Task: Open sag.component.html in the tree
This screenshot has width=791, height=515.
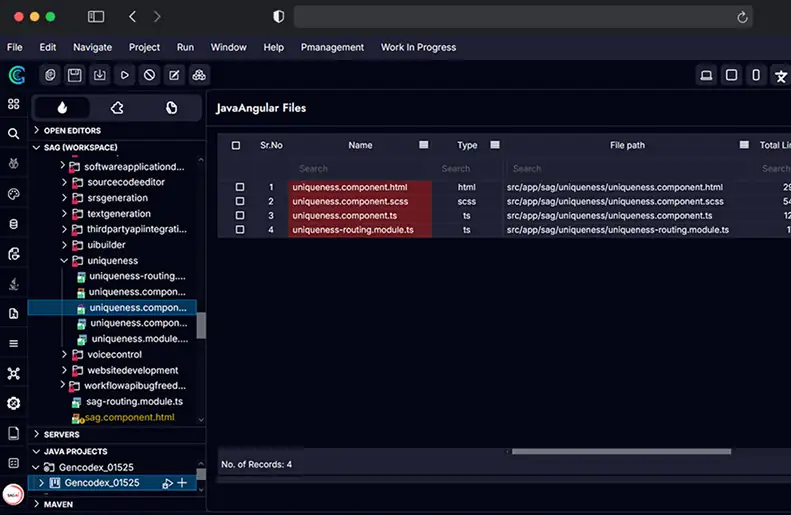Action: (x=130, y=417)
